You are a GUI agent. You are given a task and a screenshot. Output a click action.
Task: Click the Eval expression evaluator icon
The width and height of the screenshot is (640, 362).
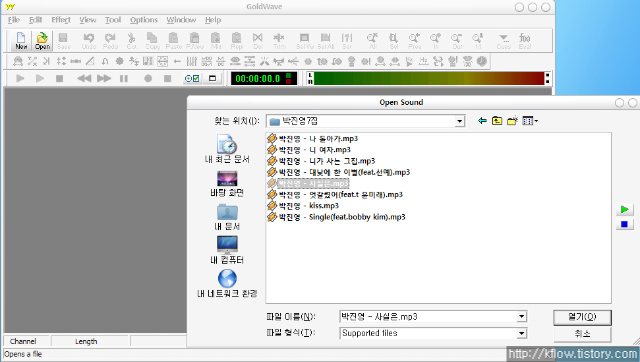pyautogui.click(x=525, y=41)
